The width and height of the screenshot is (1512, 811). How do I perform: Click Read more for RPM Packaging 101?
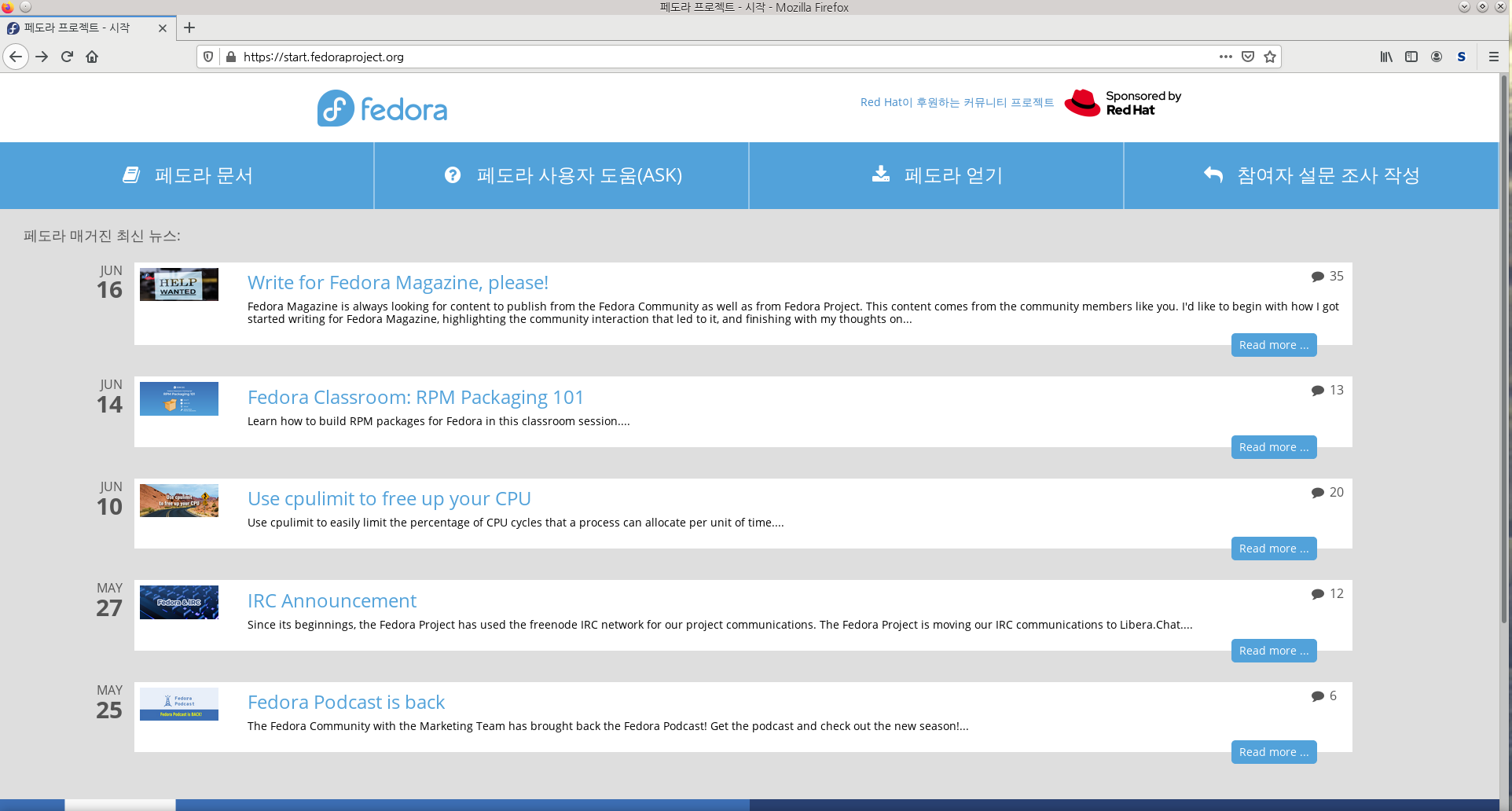1274,447
